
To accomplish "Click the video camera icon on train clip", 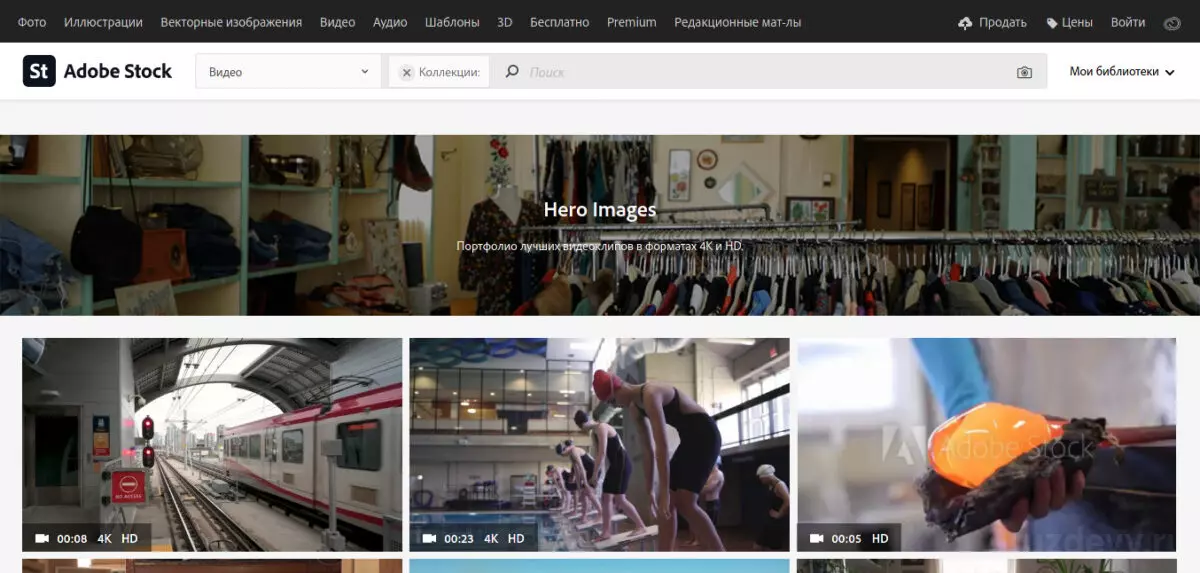I will point(42,538).
